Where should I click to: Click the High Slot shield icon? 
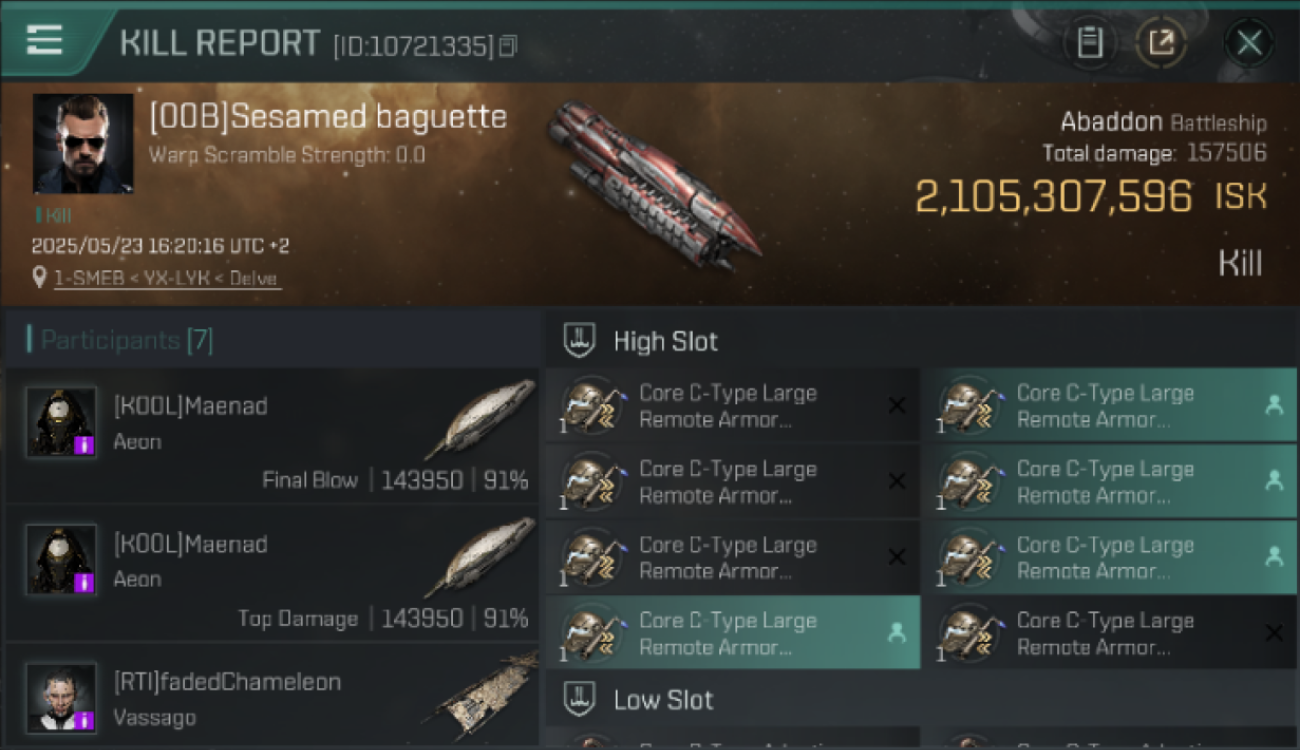580,341
